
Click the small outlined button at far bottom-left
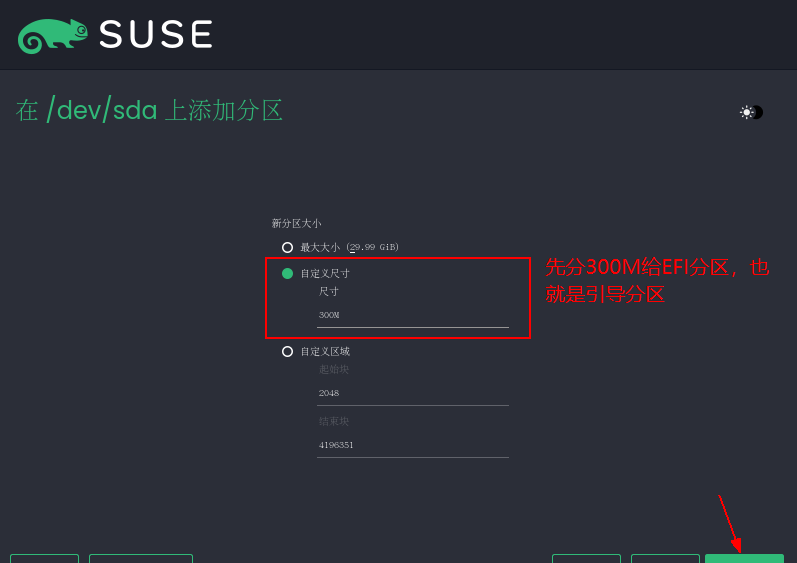coord(44,558)
